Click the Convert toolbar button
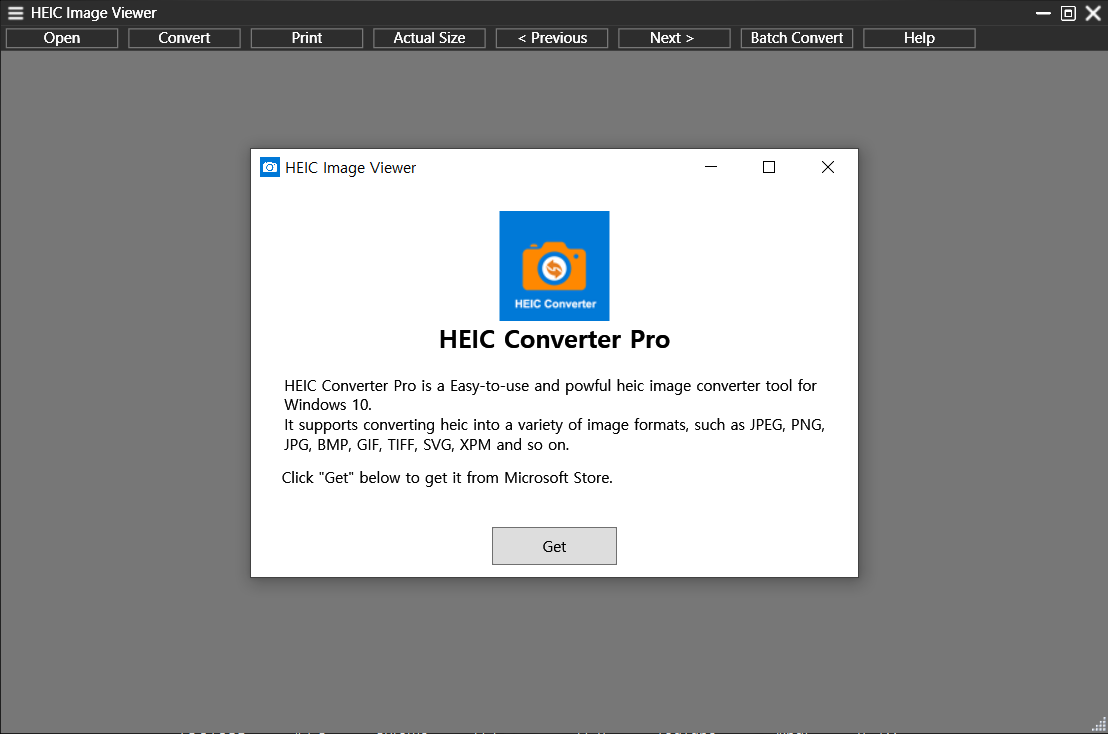Screen dimensions: 1108x734 click(x=184, y=38)
